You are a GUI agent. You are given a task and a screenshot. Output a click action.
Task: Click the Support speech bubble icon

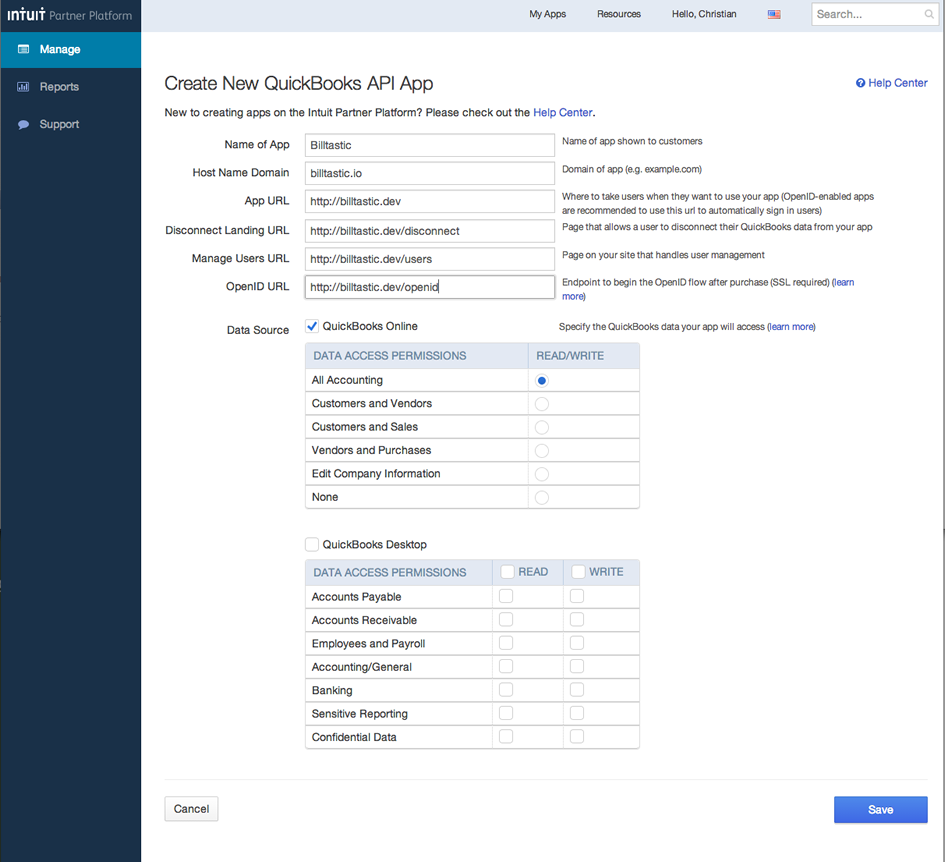(x=24, y=124)
